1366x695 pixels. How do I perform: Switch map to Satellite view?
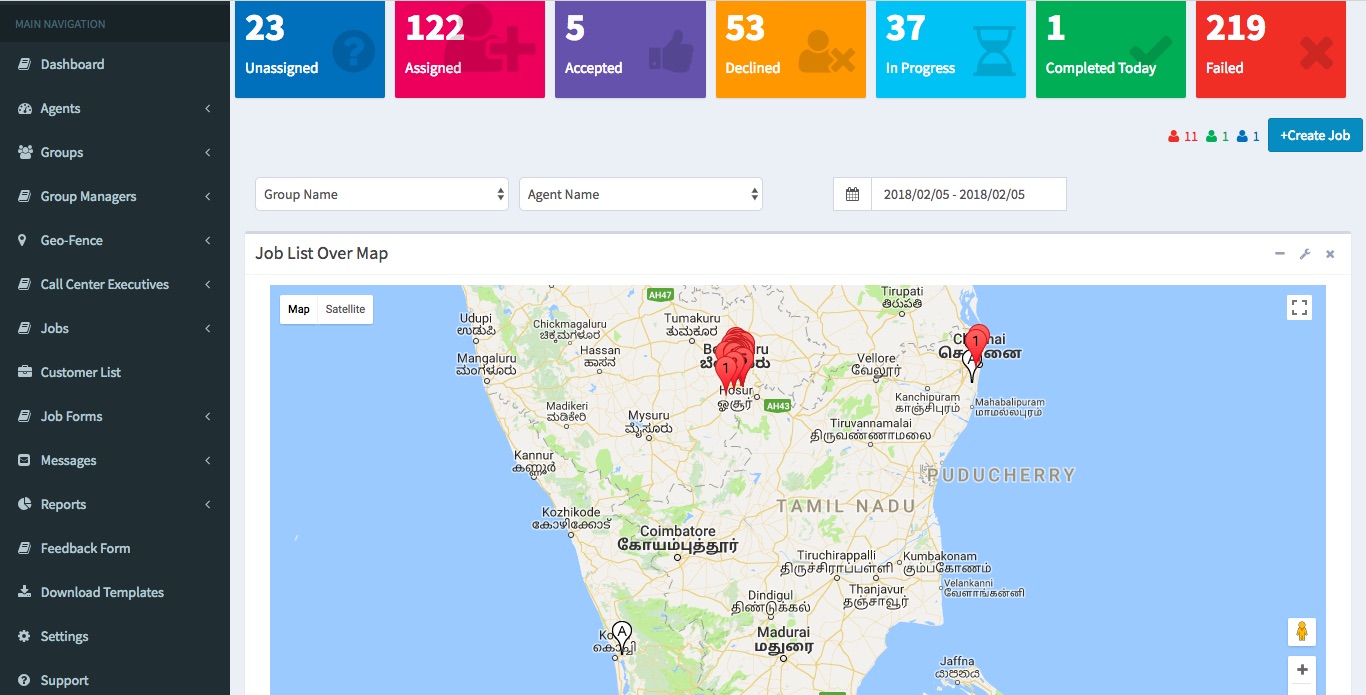(345, 309)
